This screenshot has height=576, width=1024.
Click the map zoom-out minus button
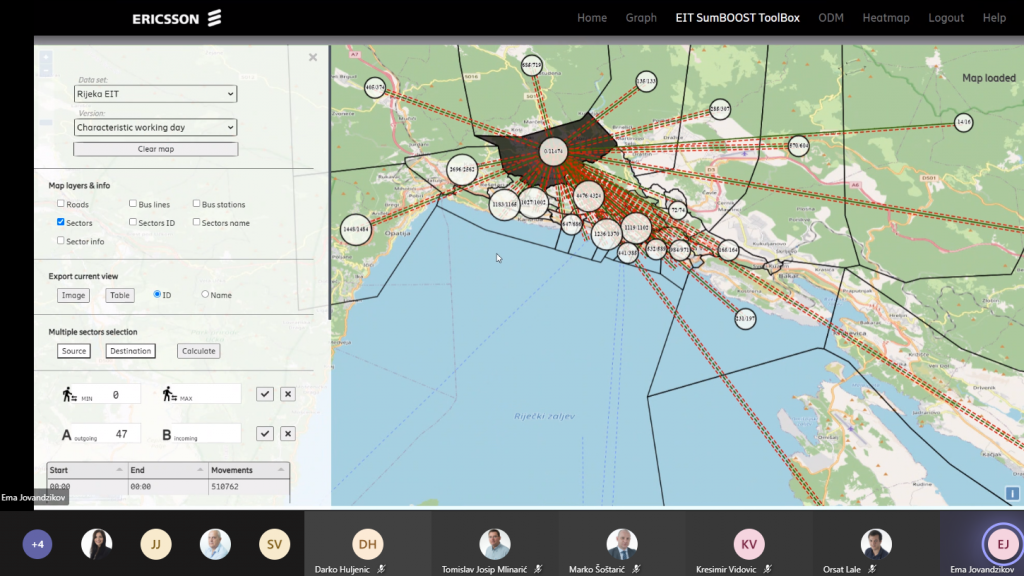(x=46, y=71)
